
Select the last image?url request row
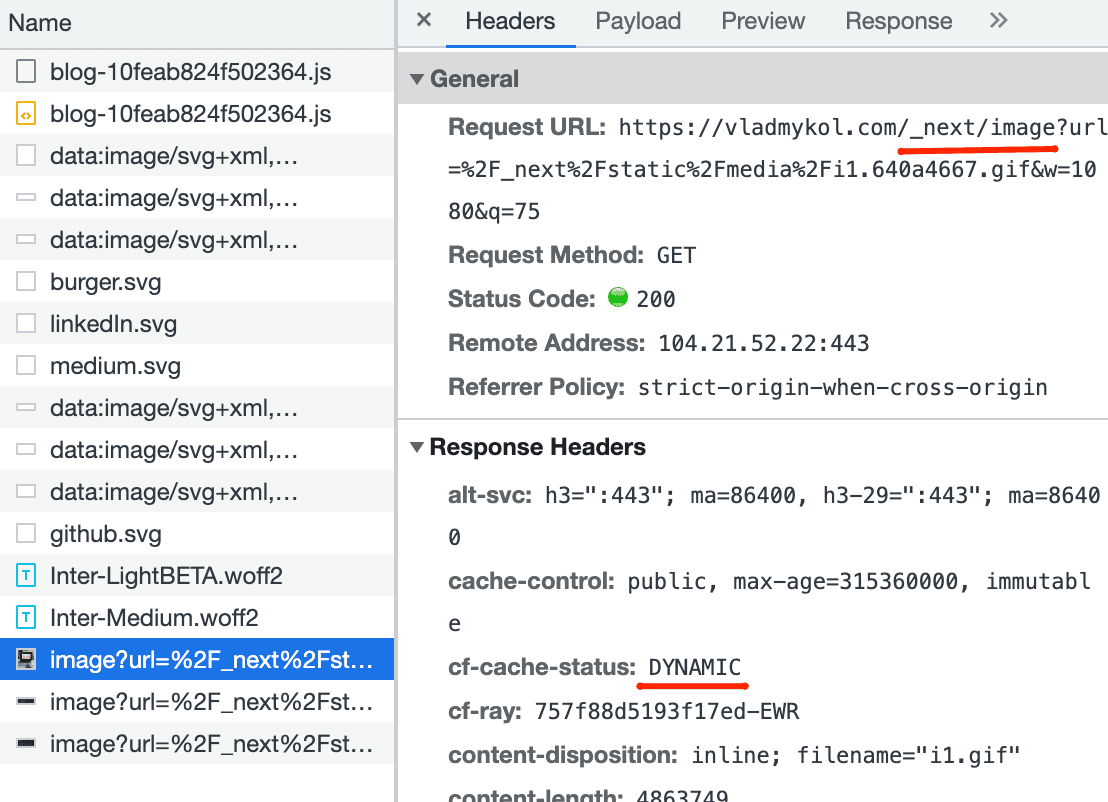(x=210, y=744)
